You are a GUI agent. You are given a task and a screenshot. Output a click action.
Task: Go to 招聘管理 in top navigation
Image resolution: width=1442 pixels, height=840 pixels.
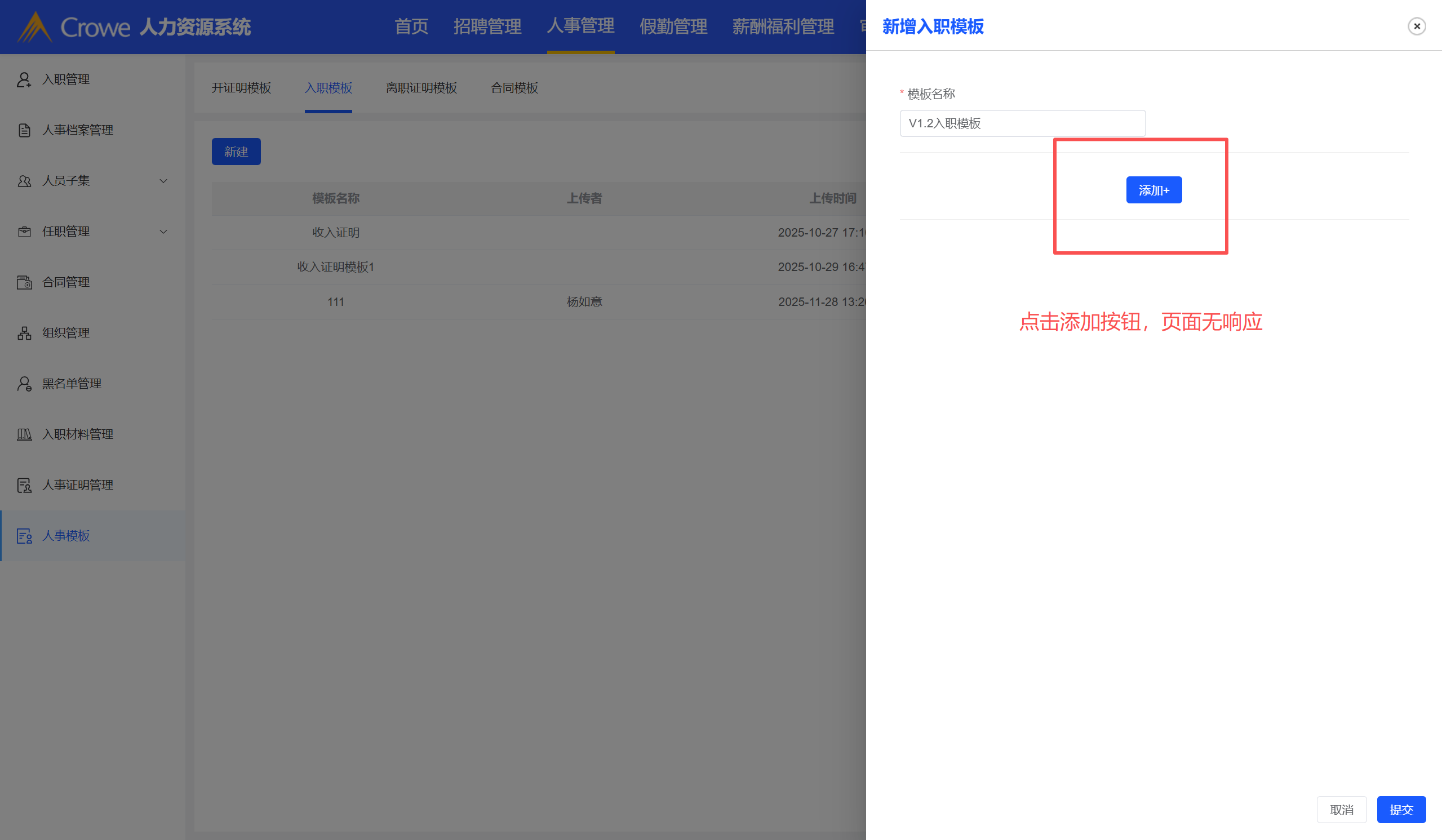point(487,26)
